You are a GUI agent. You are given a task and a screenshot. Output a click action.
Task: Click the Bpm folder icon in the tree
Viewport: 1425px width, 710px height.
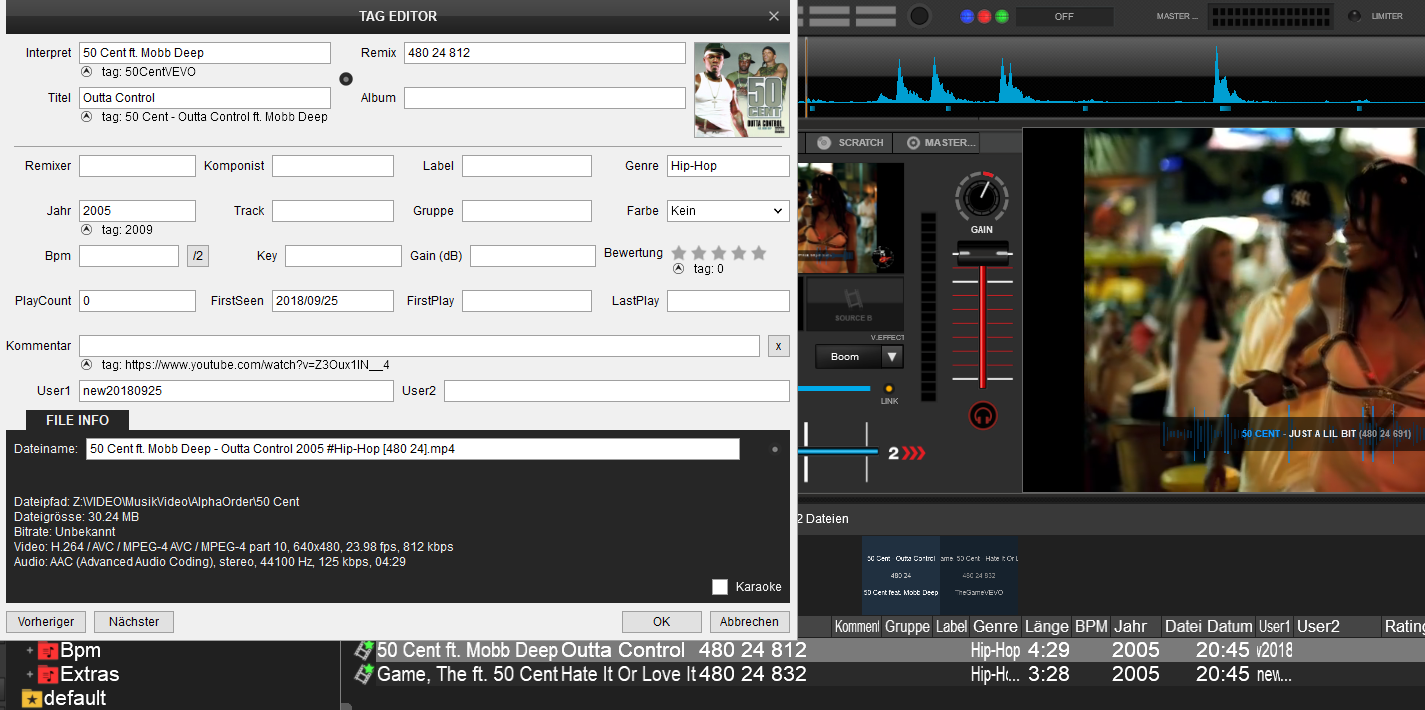pyautogui.click(x=48, y=651)
